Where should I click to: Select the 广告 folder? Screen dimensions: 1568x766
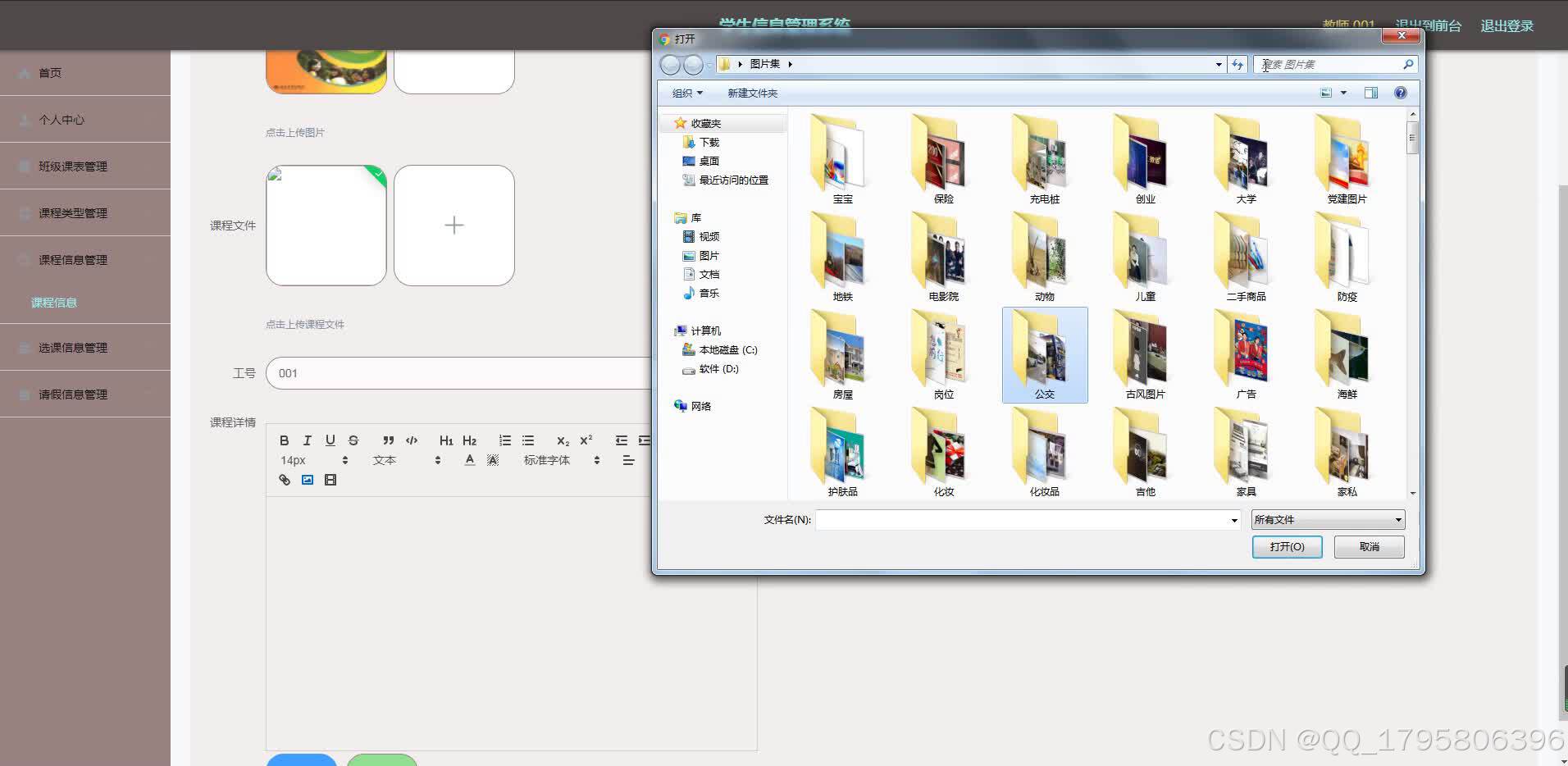tap(1247, 355)
